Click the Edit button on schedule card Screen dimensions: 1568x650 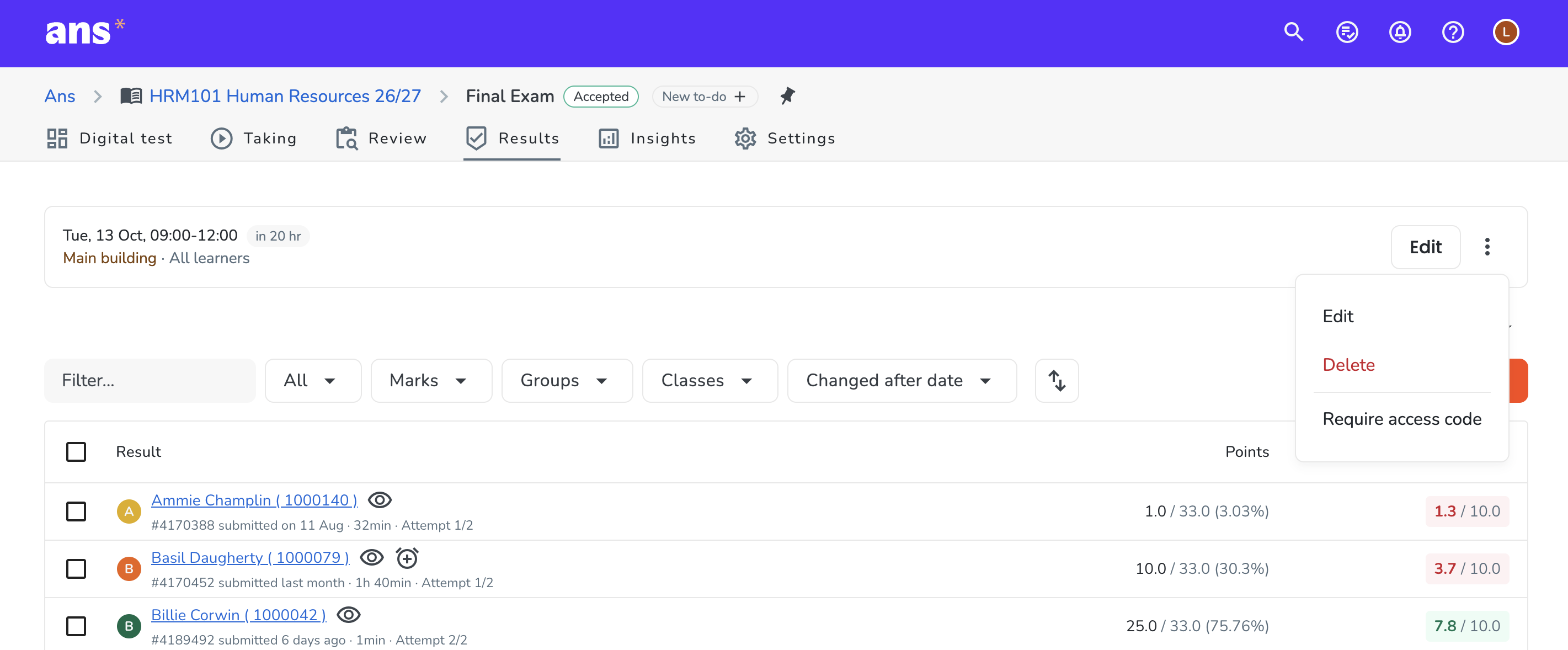1425,247
